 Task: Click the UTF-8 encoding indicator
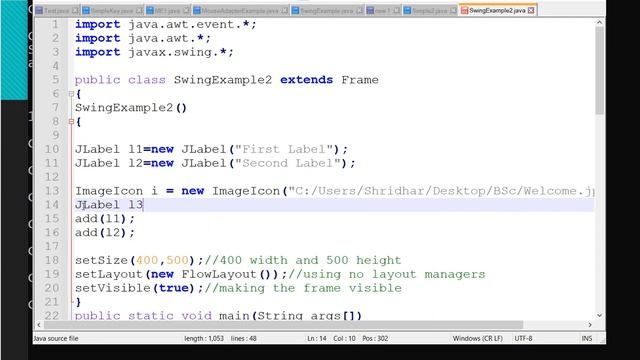523,338
